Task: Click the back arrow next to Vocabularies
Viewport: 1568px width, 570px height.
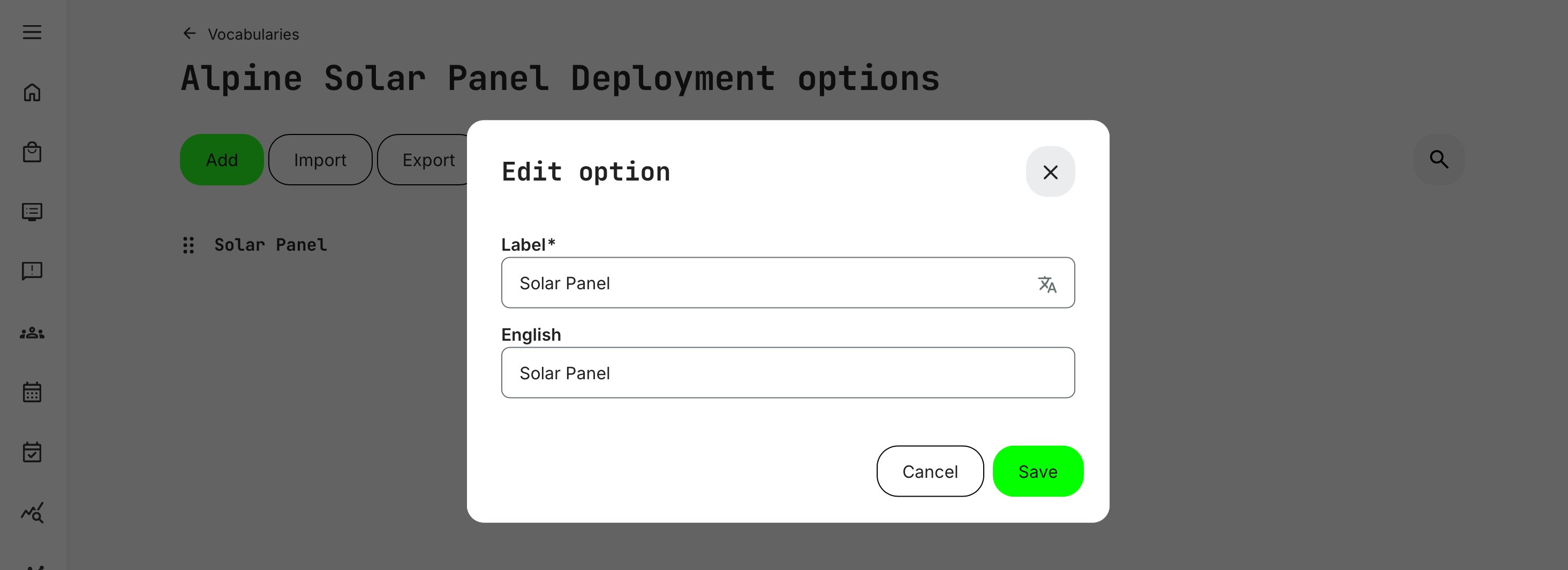Action: coord(188,33)
